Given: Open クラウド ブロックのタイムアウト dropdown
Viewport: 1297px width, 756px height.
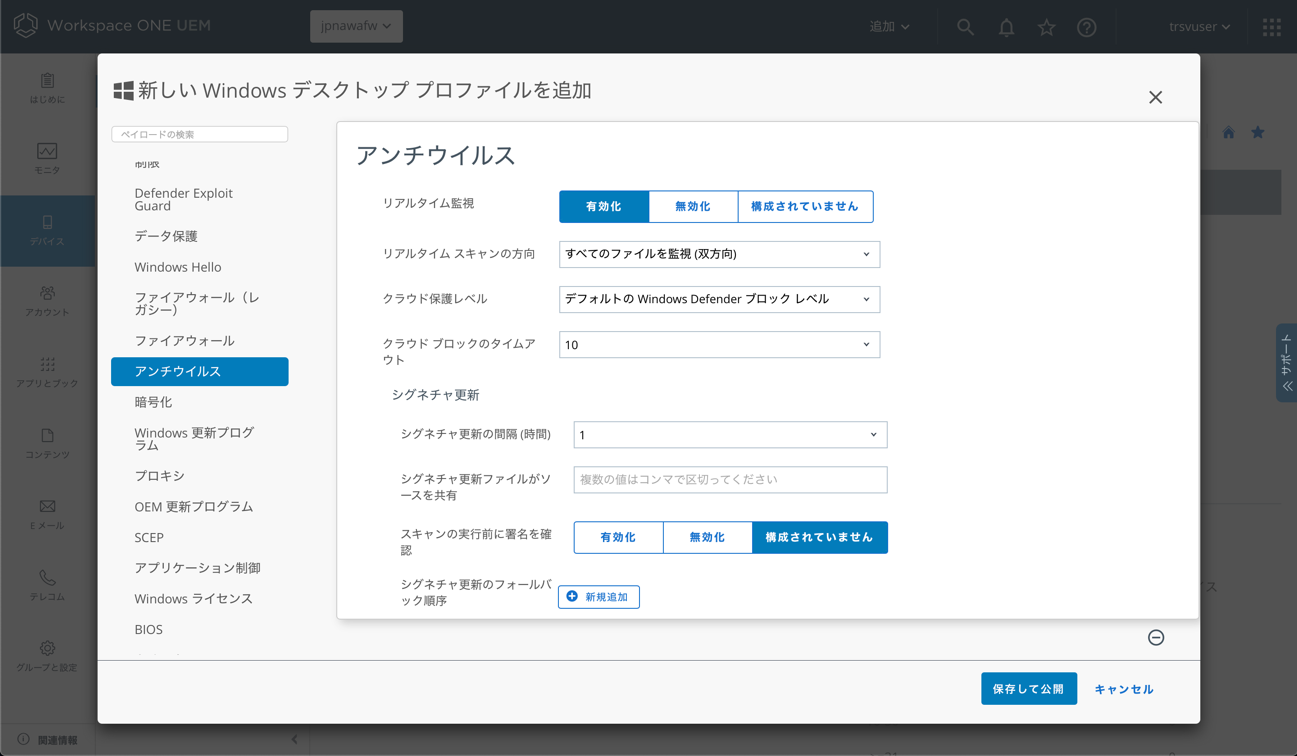Looking at the screenshot, I should [x=719, y=345].
